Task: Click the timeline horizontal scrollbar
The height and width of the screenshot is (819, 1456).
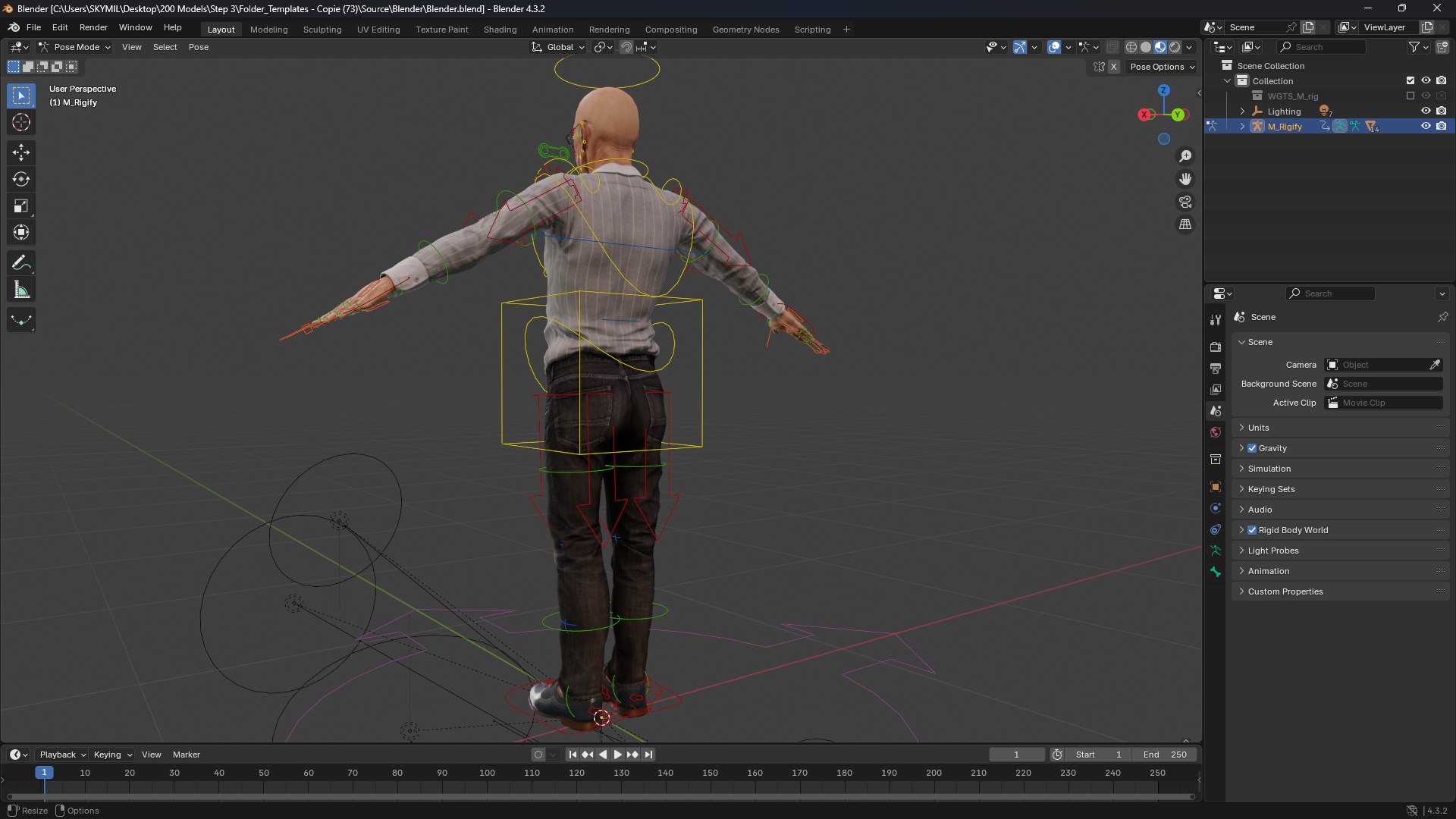Action: click(601, 797)
